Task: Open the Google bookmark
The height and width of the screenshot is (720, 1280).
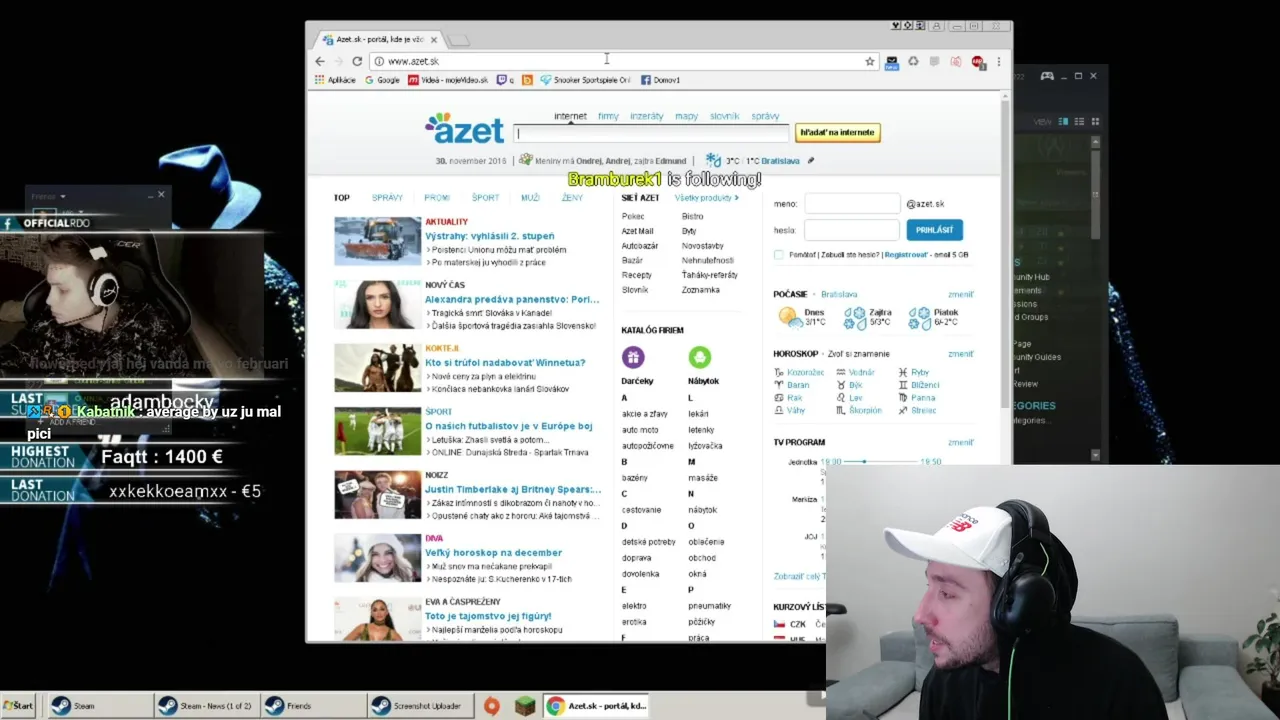Action: [x=382, y=80]
